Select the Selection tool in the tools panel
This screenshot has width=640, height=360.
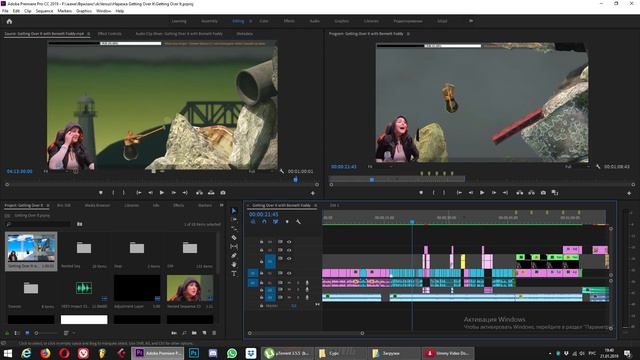click(234, 211)
